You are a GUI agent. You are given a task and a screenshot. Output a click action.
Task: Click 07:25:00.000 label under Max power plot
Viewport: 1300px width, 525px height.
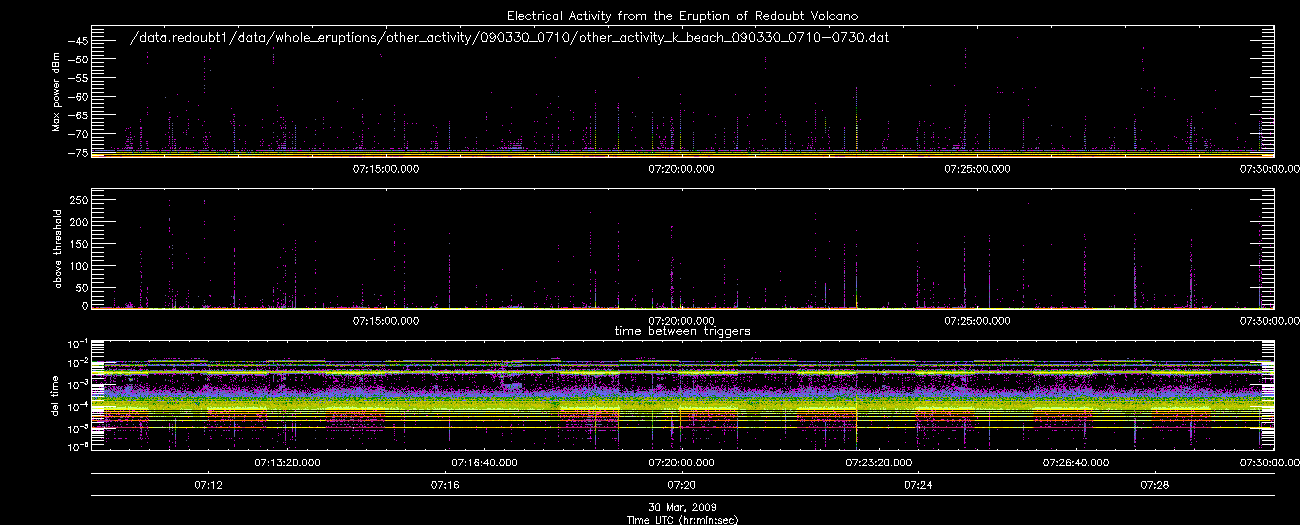coord(977,169)
